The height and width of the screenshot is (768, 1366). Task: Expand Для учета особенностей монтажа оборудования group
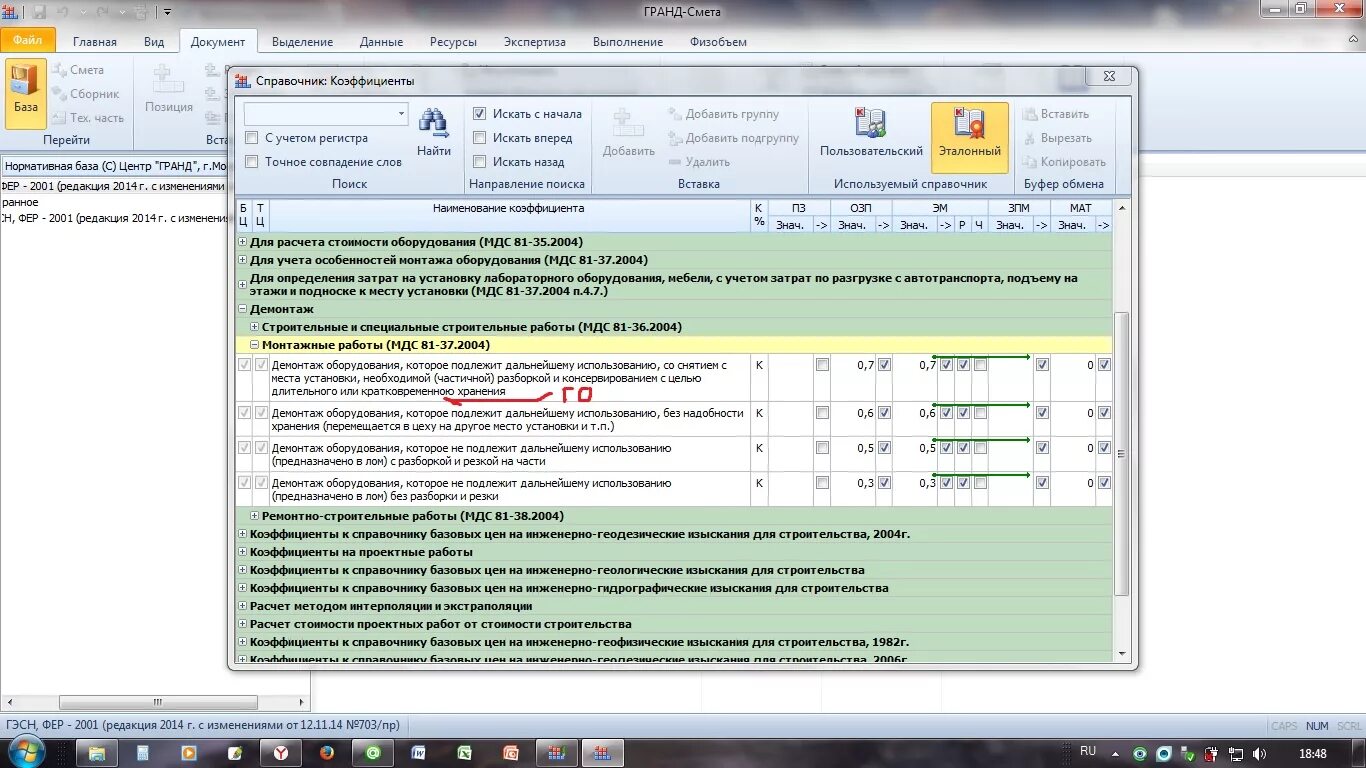(x=242, y=260)
